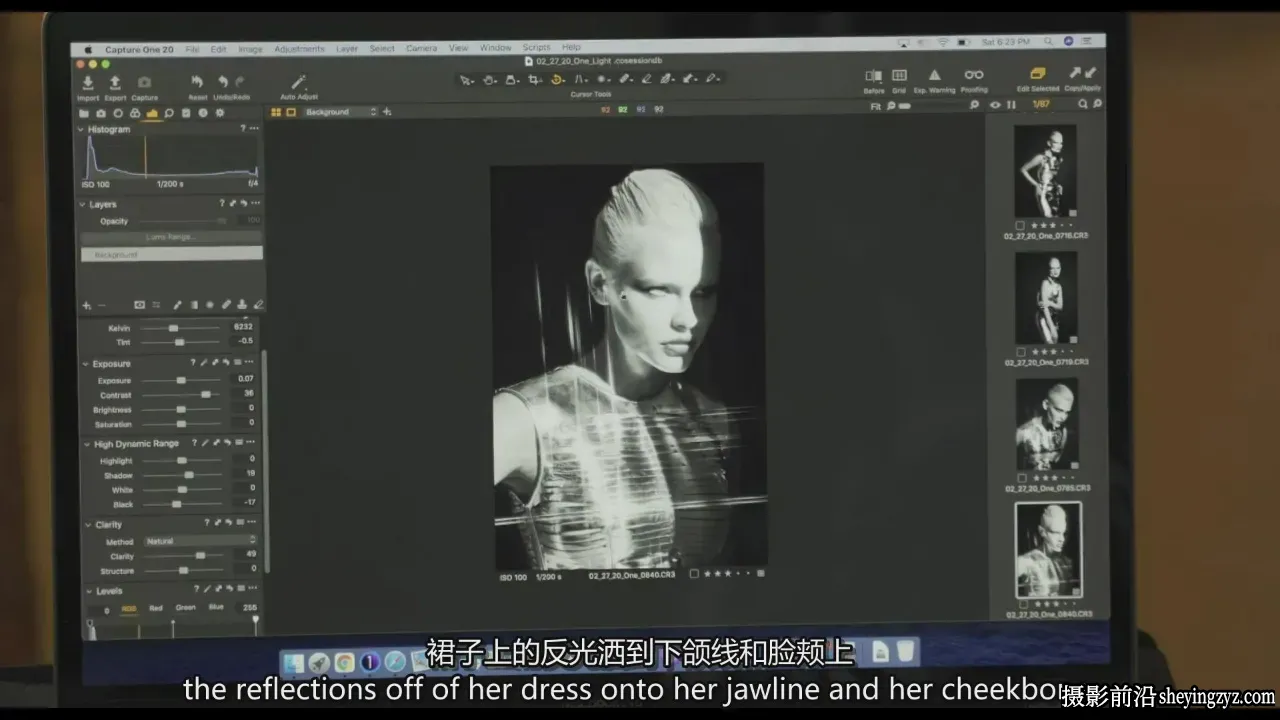Open the Camera menu
Viewport: 1280px width, 720px height.
421,48
